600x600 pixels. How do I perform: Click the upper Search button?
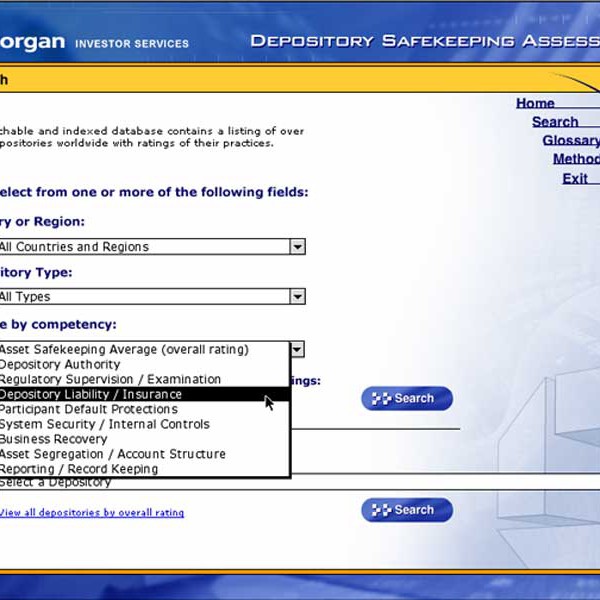pyautogui.click(x=406, y=399)
